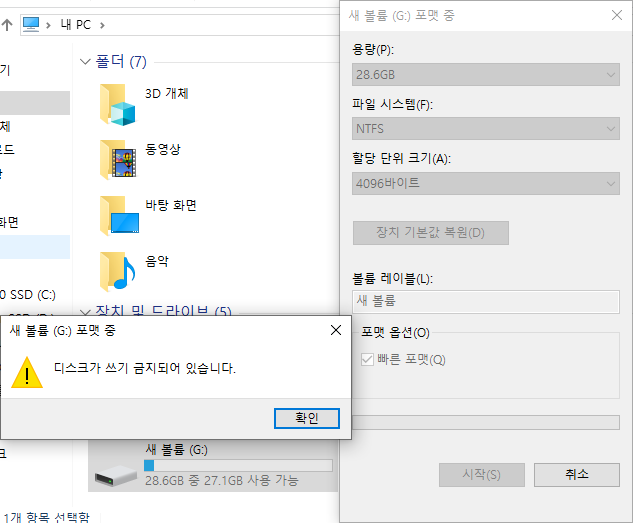Select the 바탕 화면 folder icon
The image size is (633, 523).
point(119,216)
